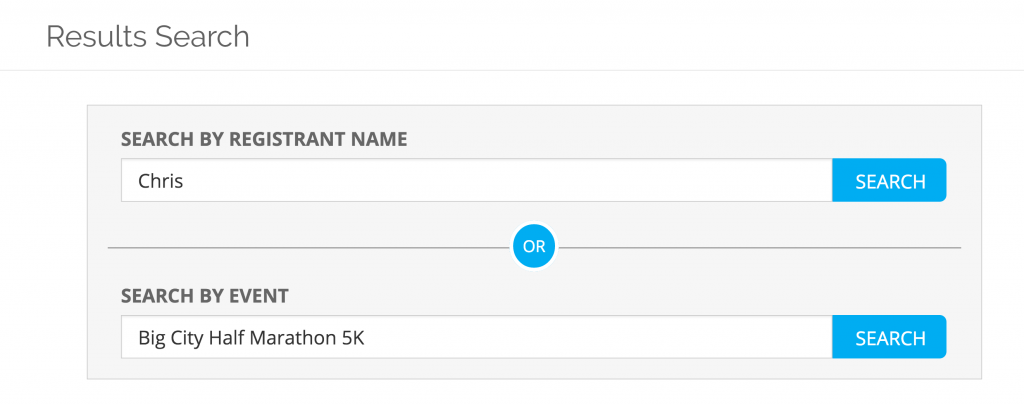Focus the Search By Event input field
This screenshot has width=1024, height=405.
pos(476,338)
